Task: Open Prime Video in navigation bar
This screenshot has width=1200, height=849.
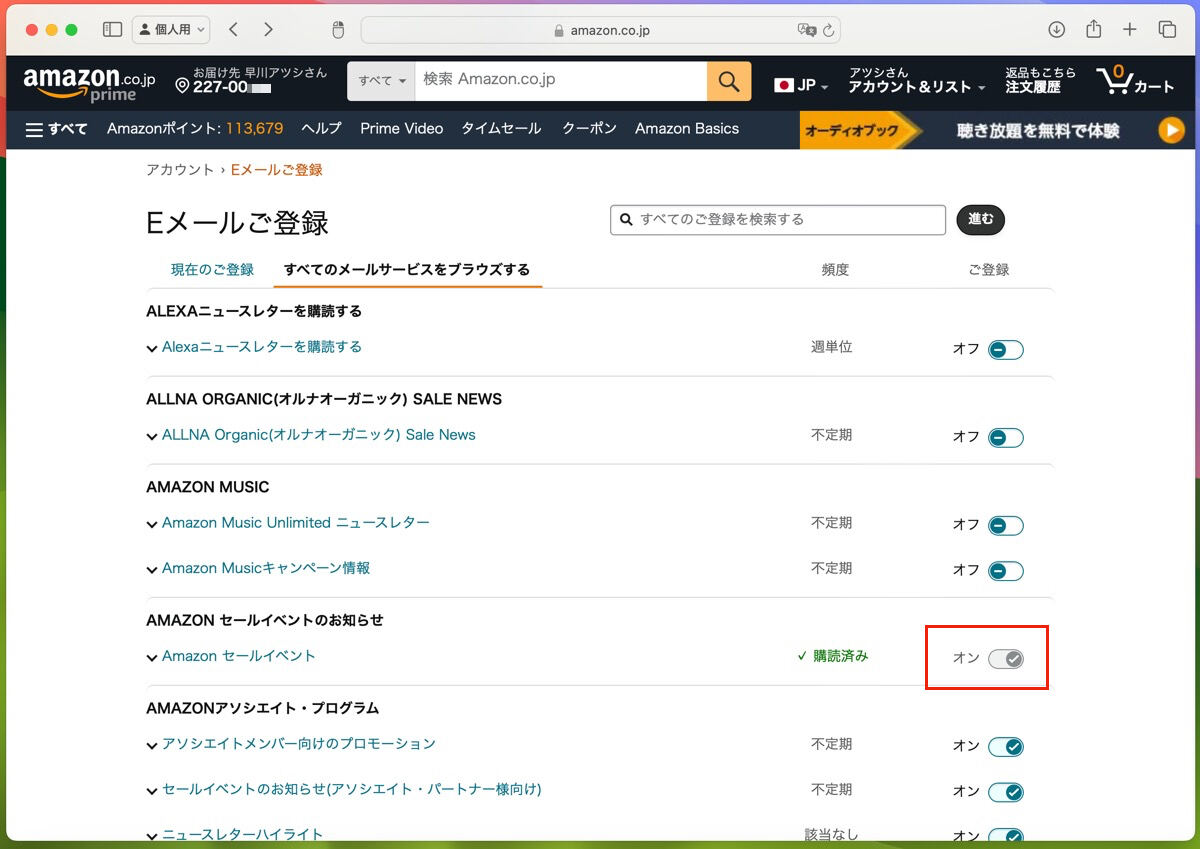Action: pyautogui.click(x=402, y=129)
